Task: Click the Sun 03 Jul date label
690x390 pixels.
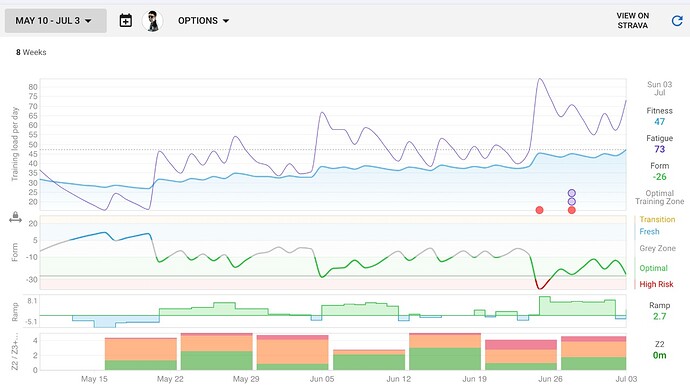Action: [x=659, y=88]
